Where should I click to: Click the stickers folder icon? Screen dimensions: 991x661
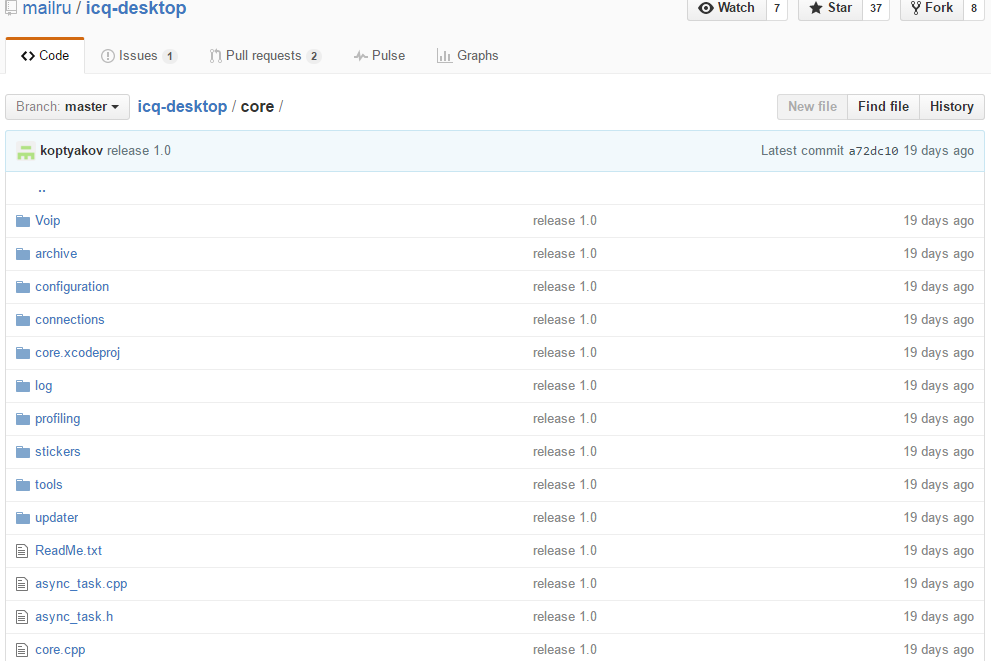[23, 452]
